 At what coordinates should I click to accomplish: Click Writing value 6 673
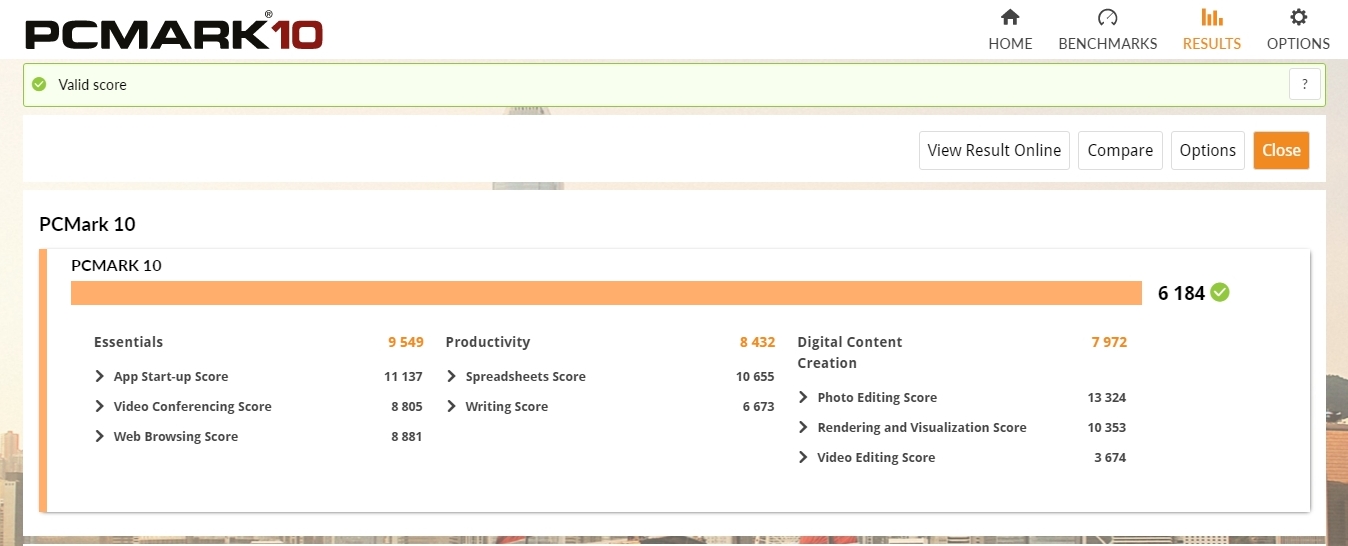(x=758, y=407)
